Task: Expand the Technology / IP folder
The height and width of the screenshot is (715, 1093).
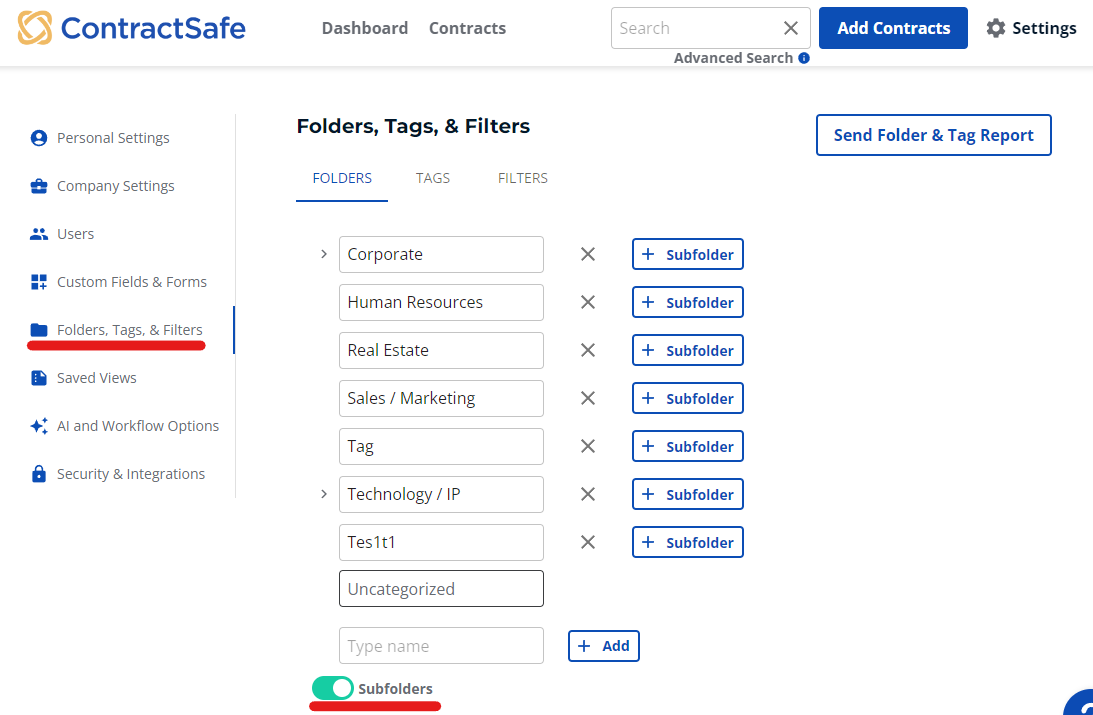Action: point(323,494)
